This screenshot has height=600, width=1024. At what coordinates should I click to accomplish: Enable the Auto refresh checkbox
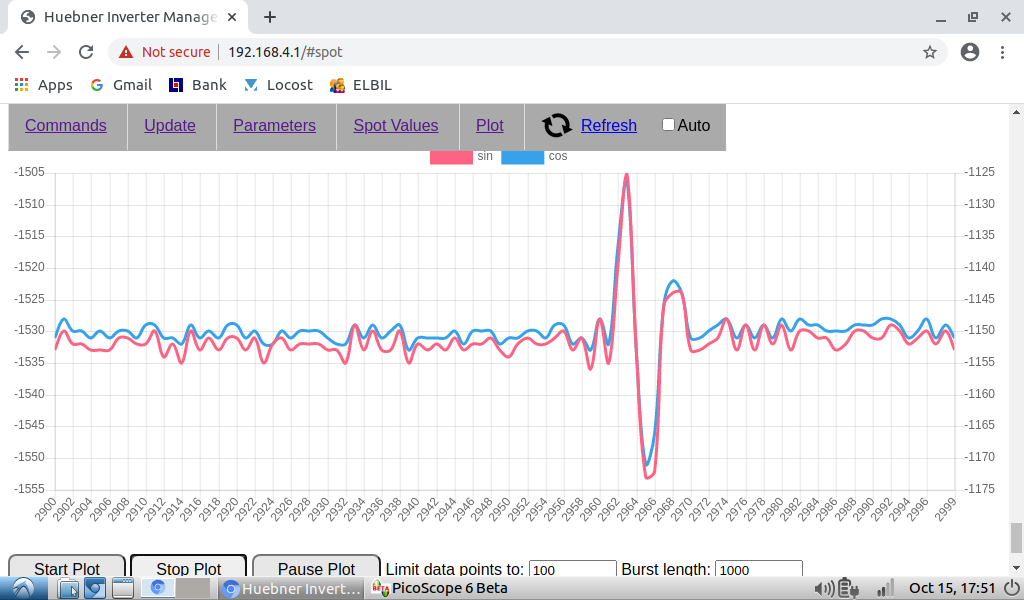pyautogui.click(x=668, y=125)
